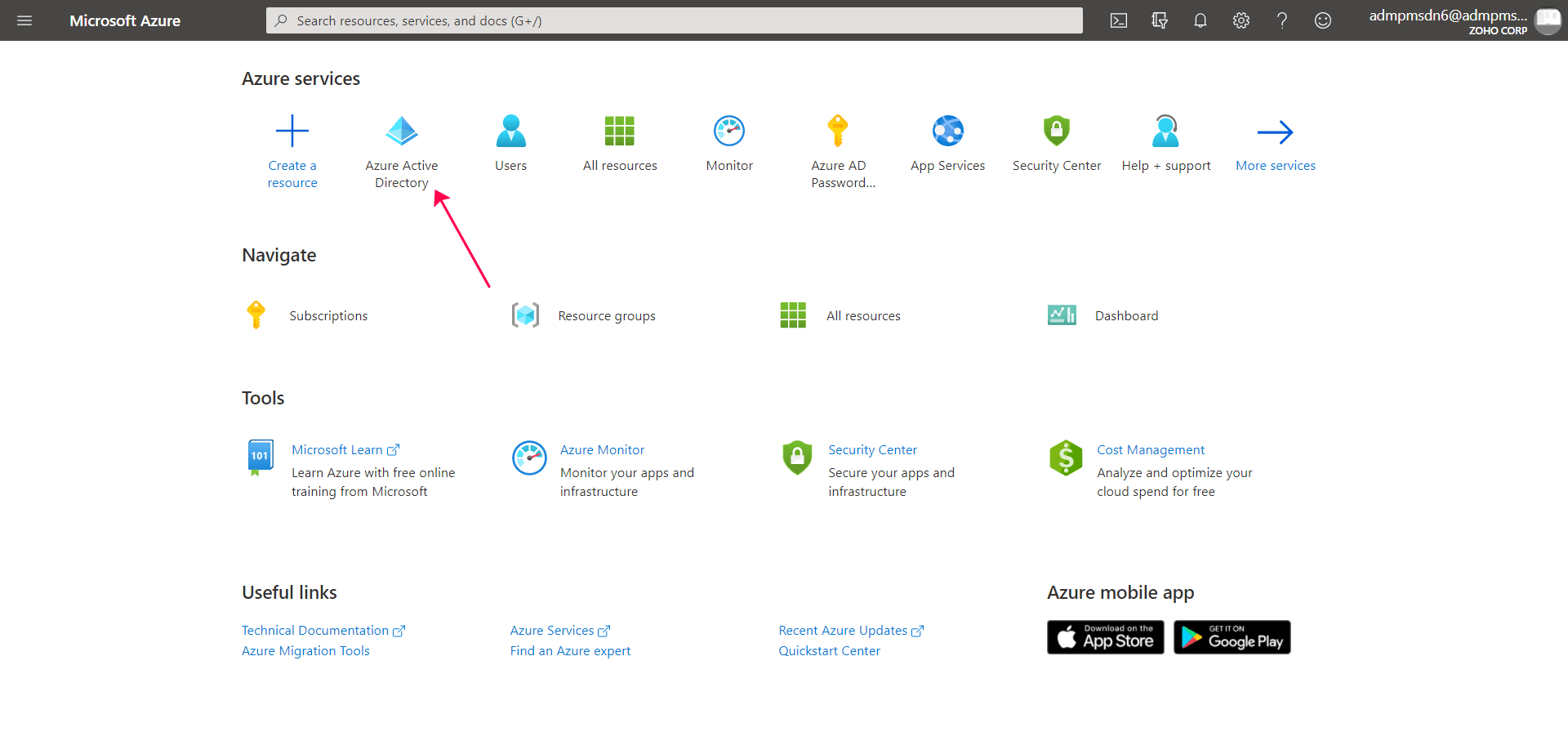
Task: Open the feedback smiley icon
Action: point(1323,20)
